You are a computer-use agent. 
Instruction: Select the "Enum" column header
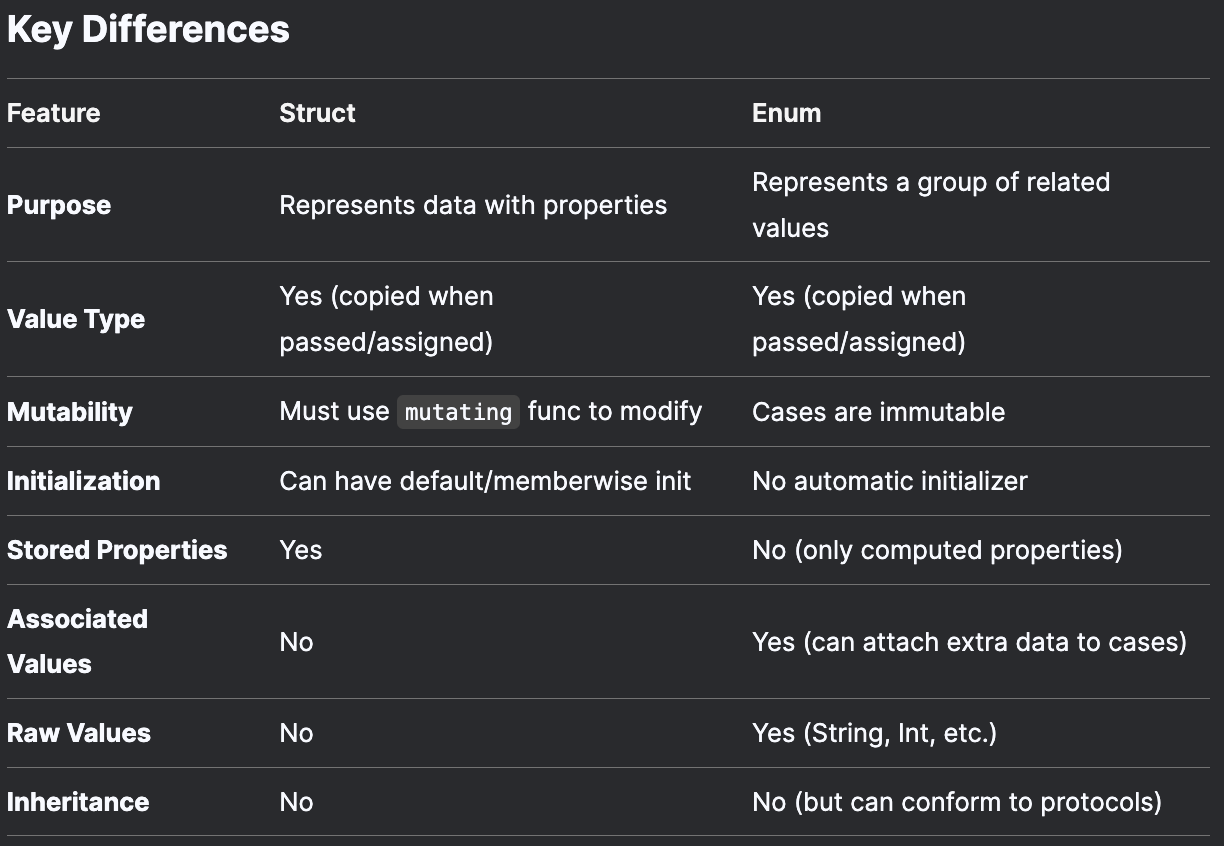point(786,113)
